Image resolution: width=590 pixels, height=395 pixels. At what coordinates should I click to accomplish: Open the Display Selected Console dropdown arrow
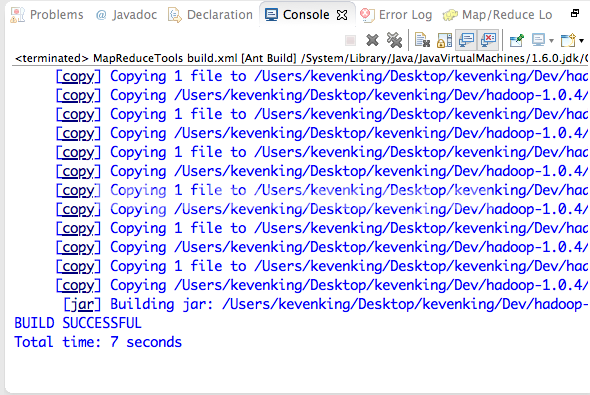point(551,41)
